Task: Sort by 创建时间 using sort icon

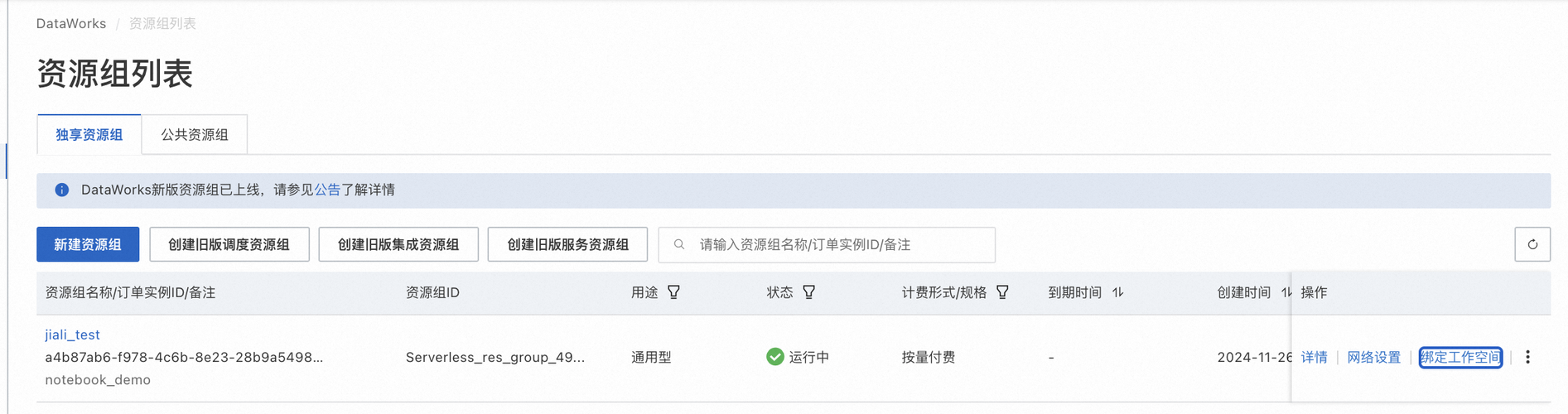Action: point(1285,292)
